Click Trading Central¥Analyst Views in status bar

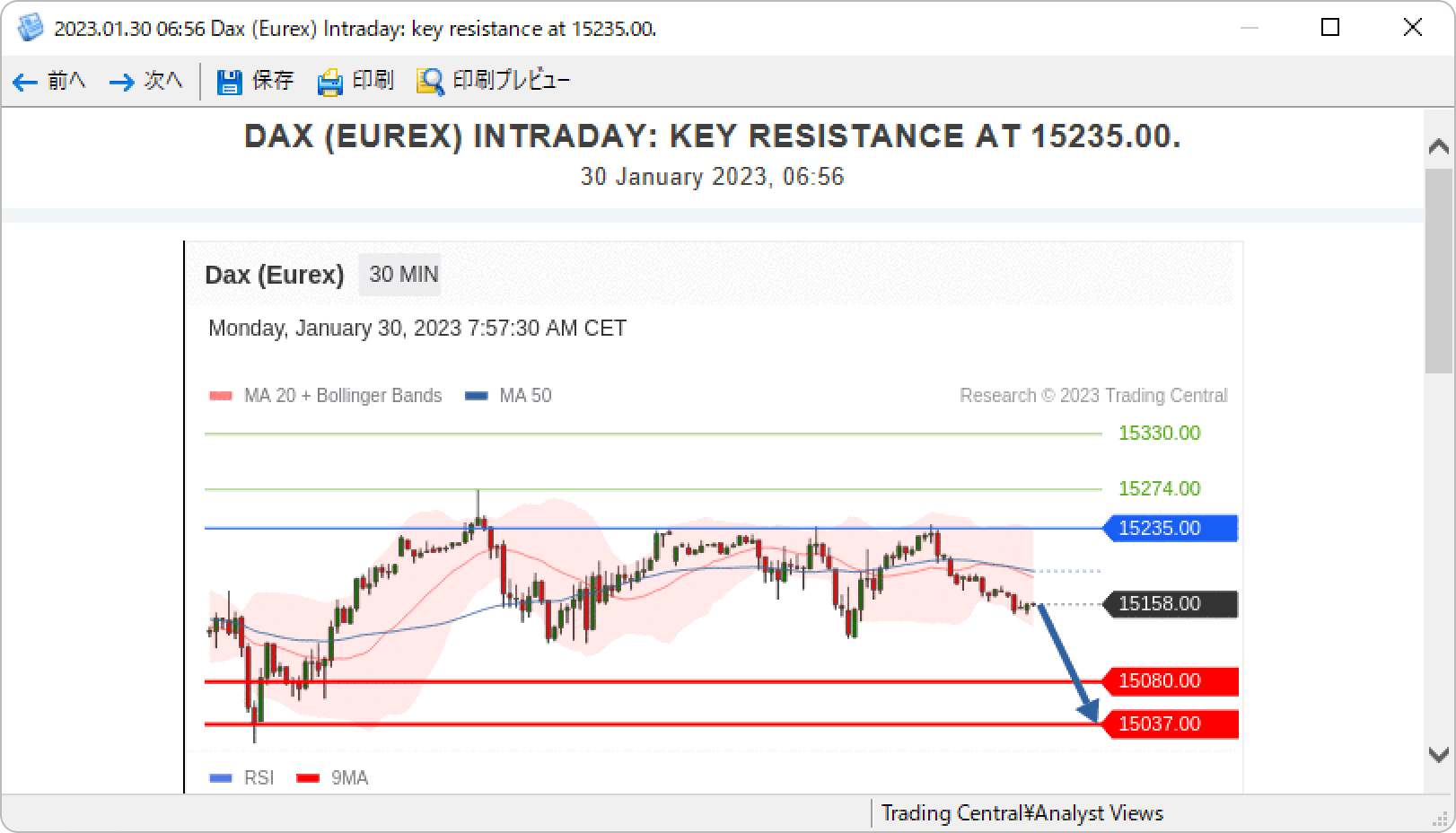[1022, 813]
